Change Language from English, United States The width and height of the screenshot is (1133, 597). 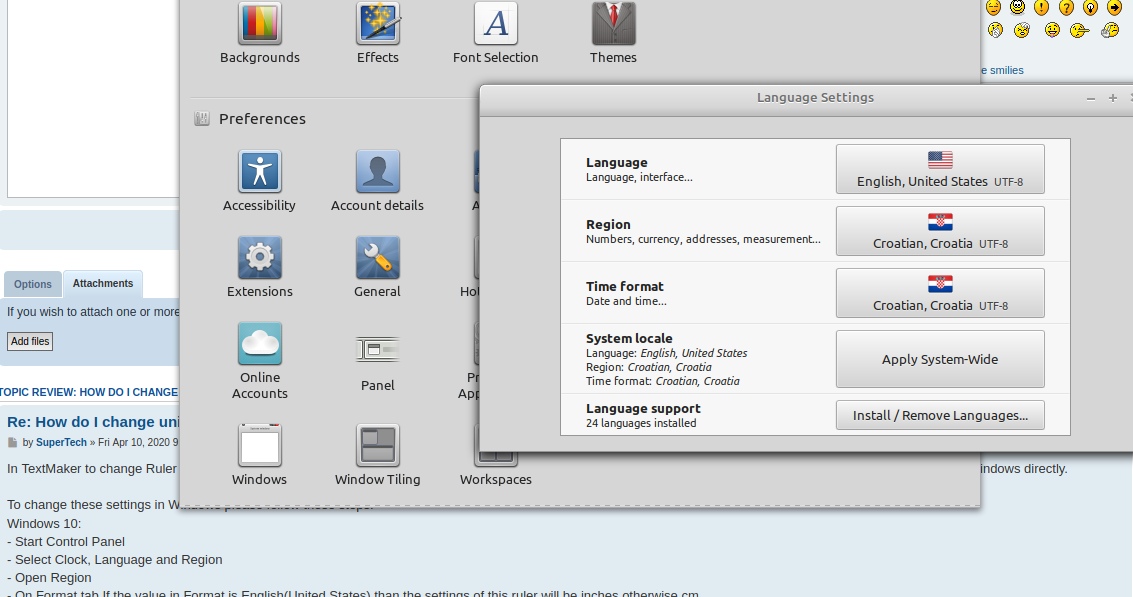(x=940, y=169)
